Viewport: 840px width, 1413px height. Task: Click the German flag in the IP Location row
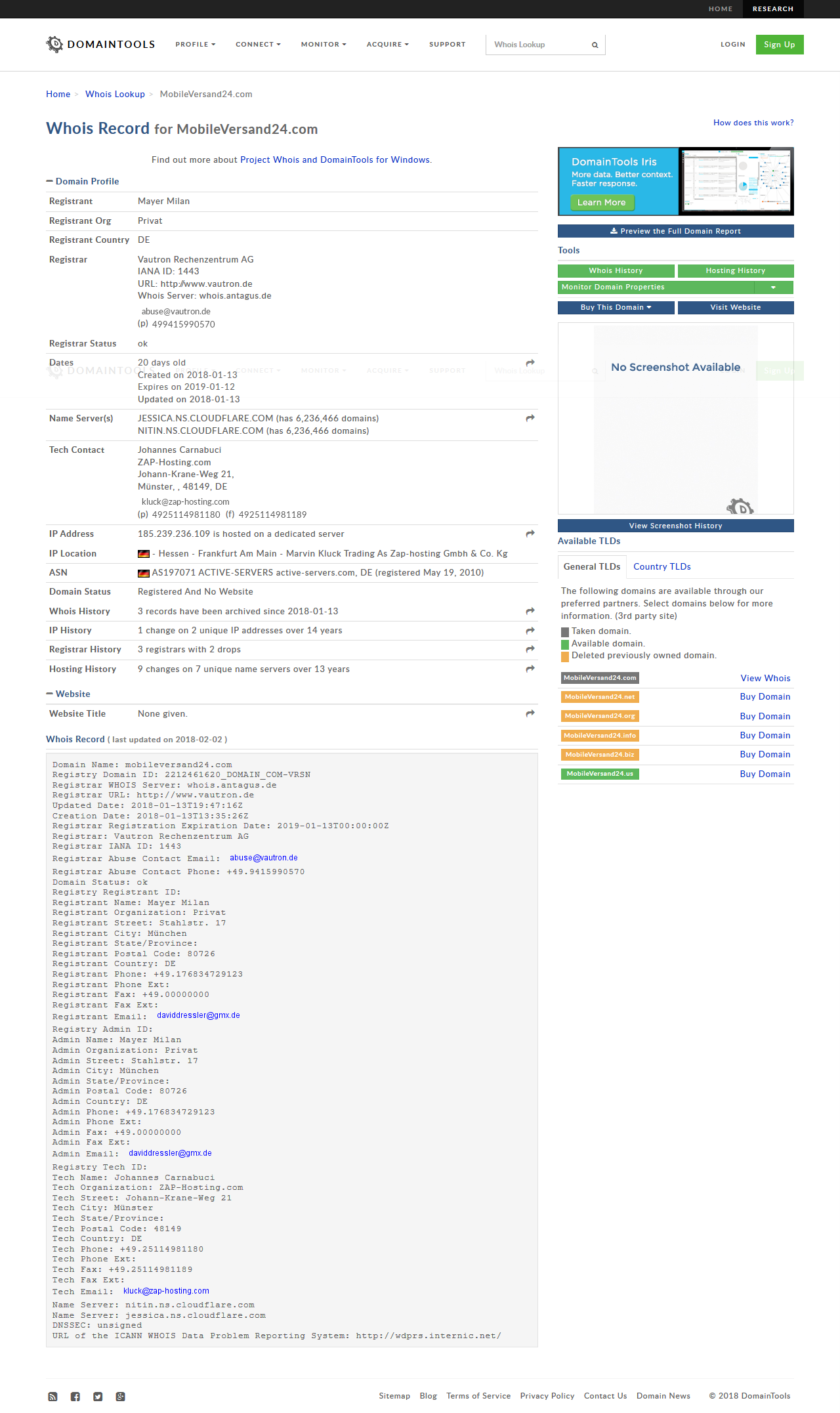coord(144,554)
